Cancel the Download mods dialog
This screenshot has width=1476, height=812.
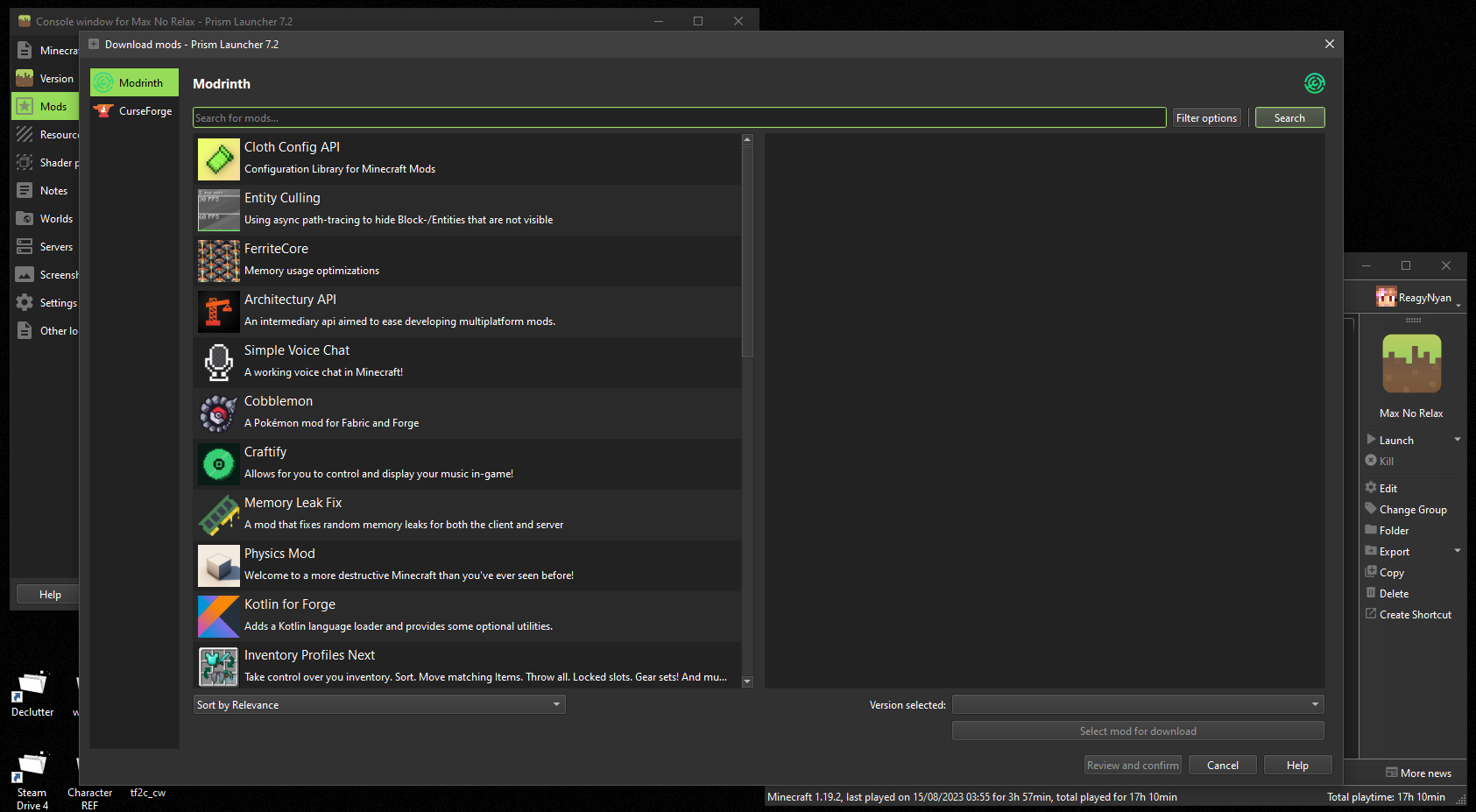[1223, 765]
